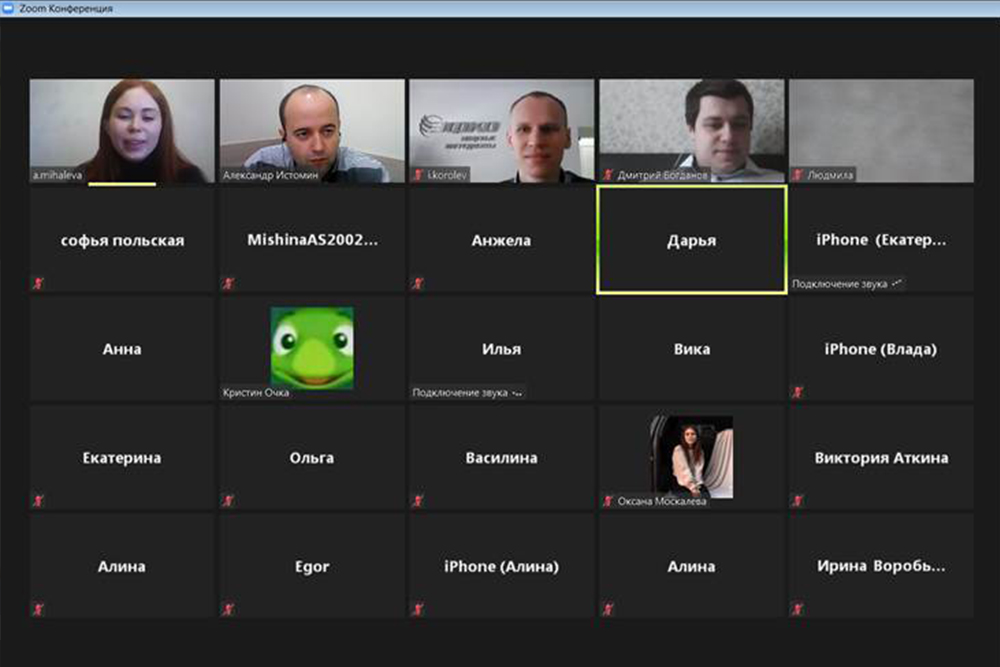Screen dimensions: 1000x667
Task: Click muted mic icon on софья польская tile
Action: click(38, 283)
